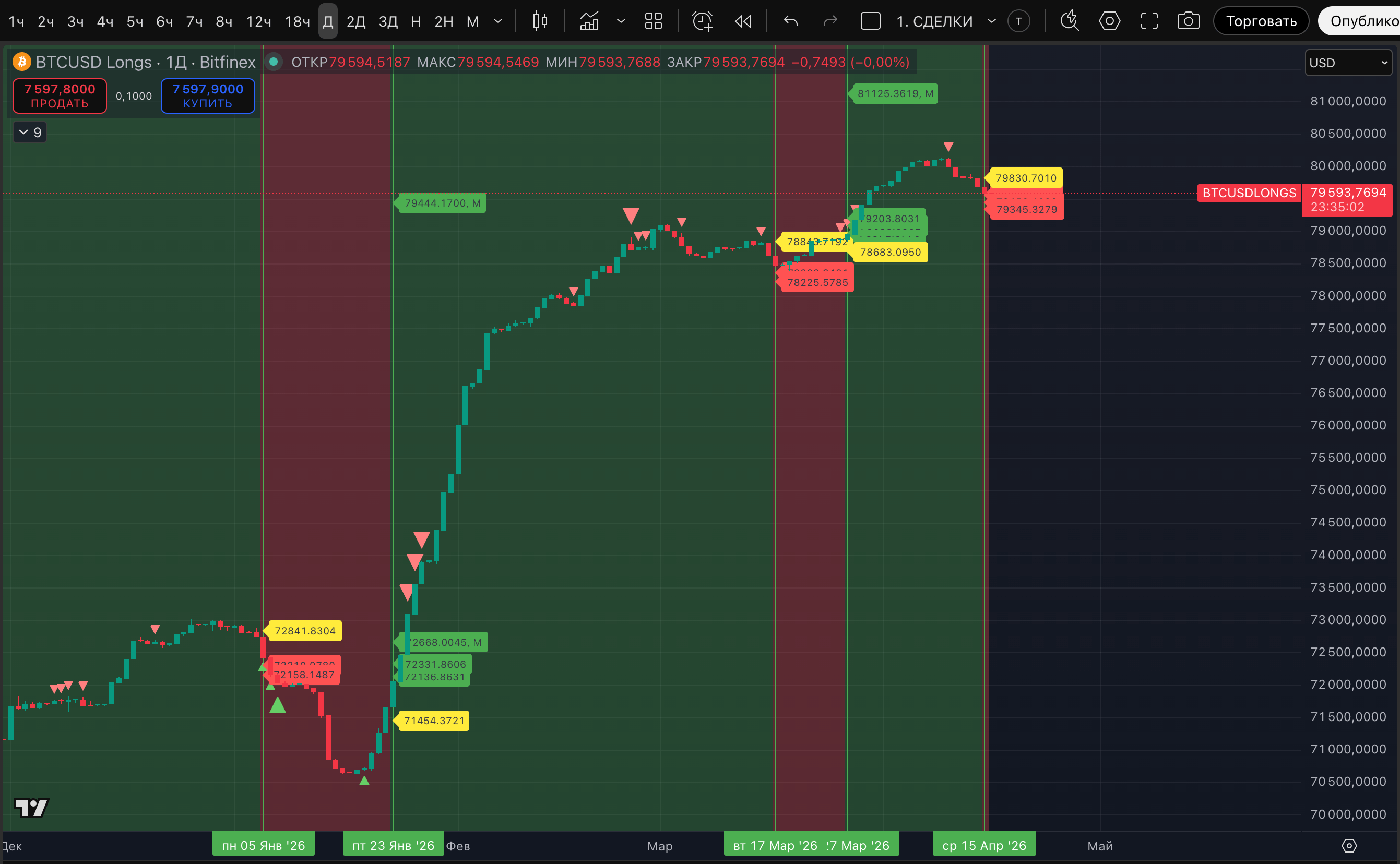
Task: Enter fullscreen chart mode
Action: (x=1149, y=22)
